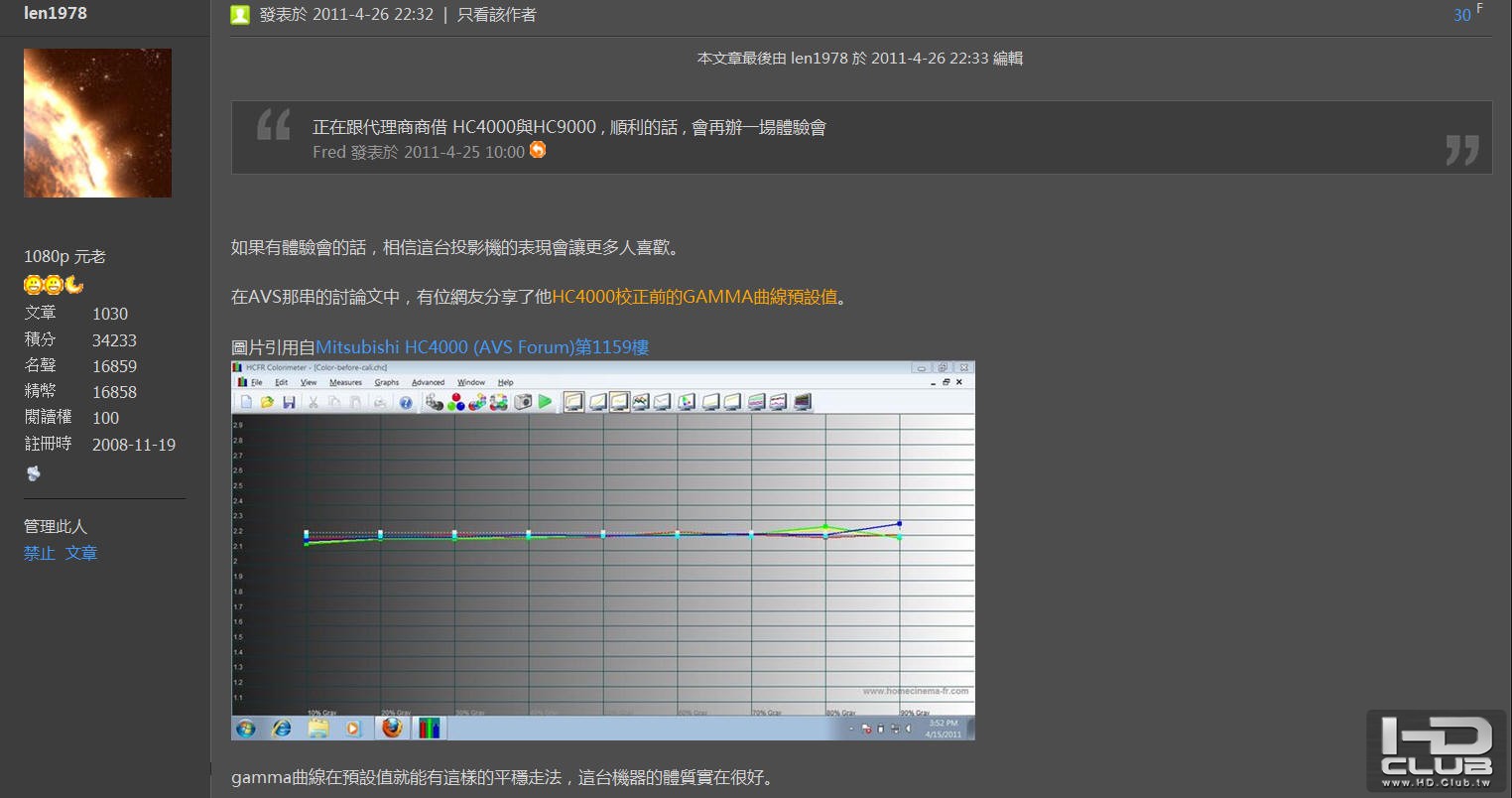Screen dimensions: 1512x798
Task: Open len1978 user profile link
Action: point(56,13)
